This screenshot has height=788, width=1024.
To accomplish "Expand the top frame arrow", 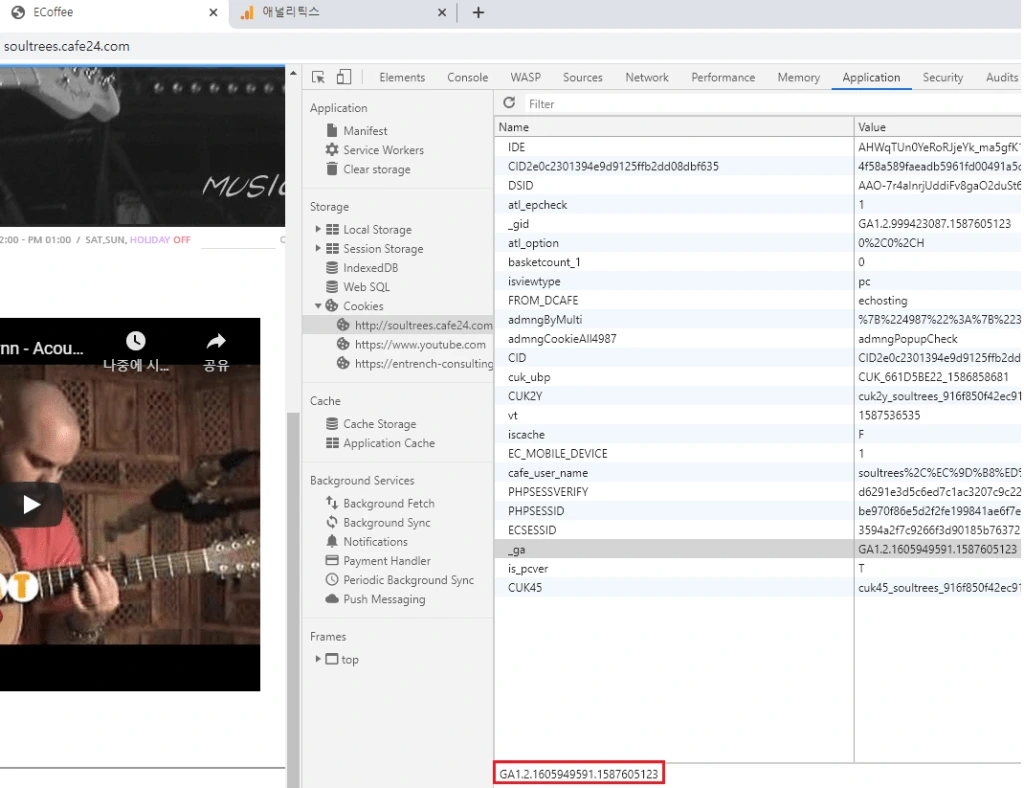I will click(x=317, y=659).
